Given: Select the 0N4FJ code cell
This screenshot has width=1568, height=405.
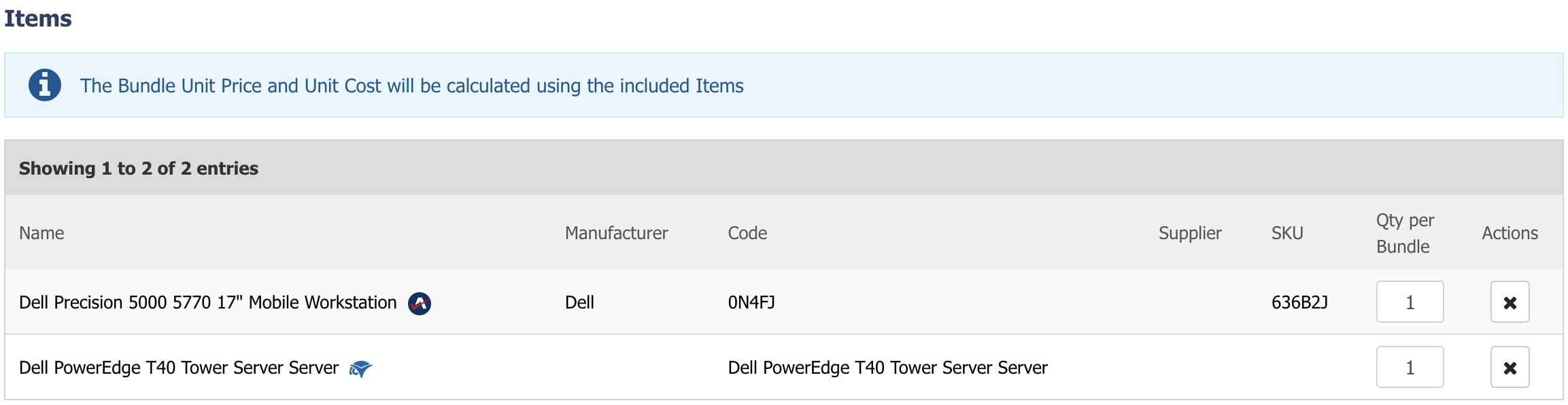Looking at the screenshot, I should point(751,302).
